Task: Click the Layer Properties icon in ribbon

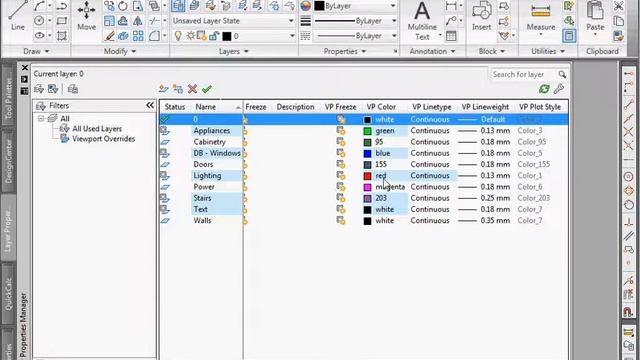Action: click(x=178, y=6)
